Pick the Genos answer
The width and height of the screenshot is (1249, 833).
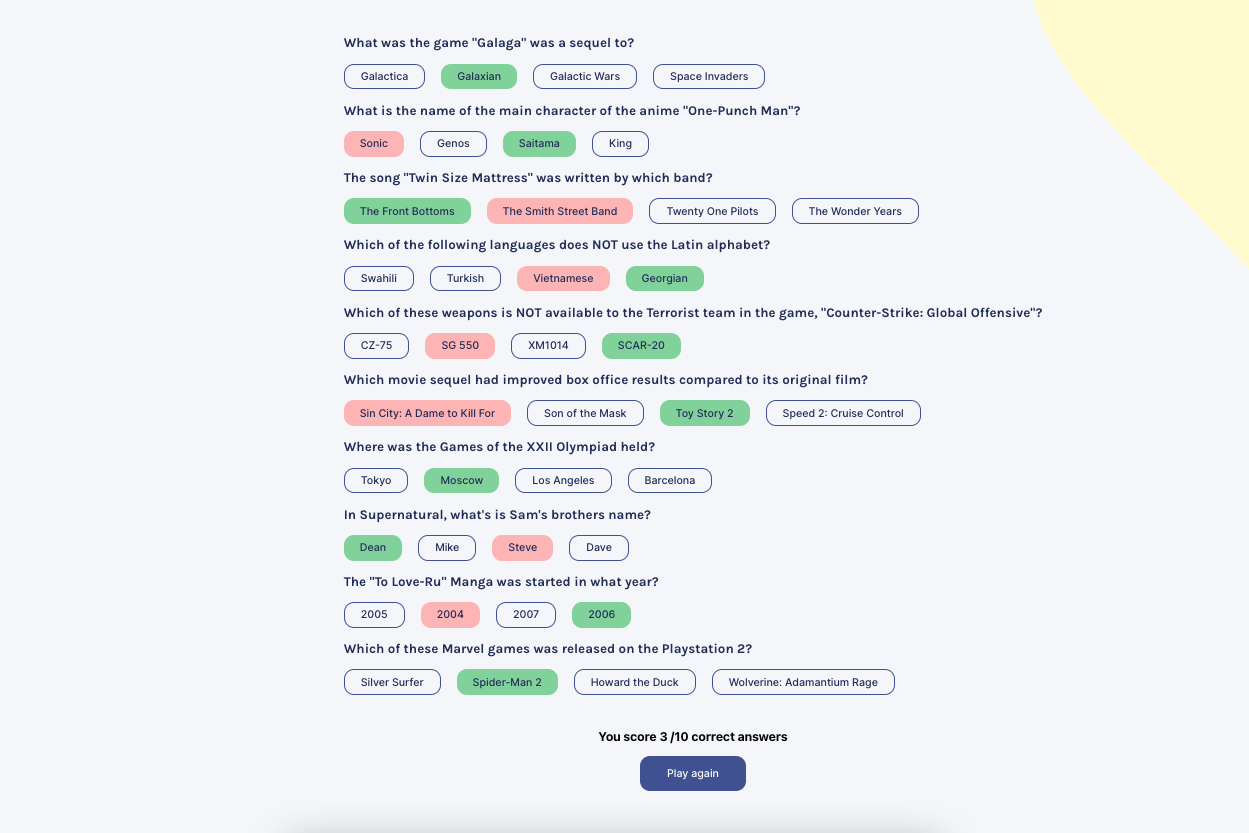pos(453,143)
